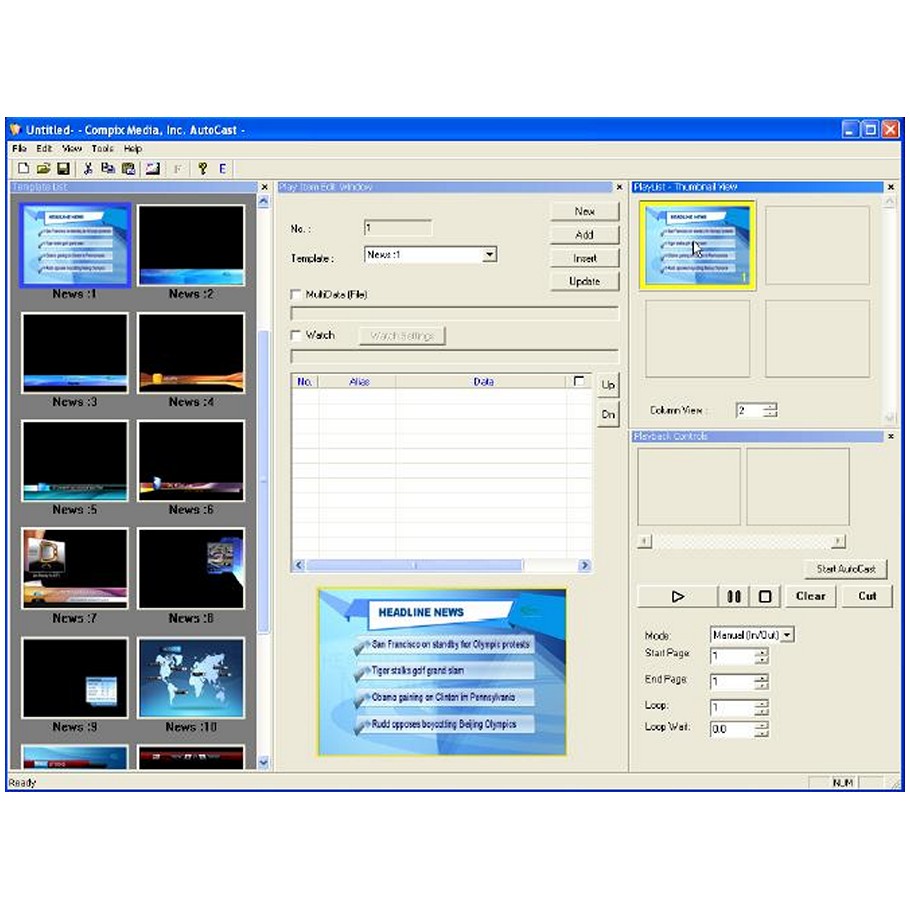Close the Playback Controls panel
The image size is (910, 910).
pos(891,436)
